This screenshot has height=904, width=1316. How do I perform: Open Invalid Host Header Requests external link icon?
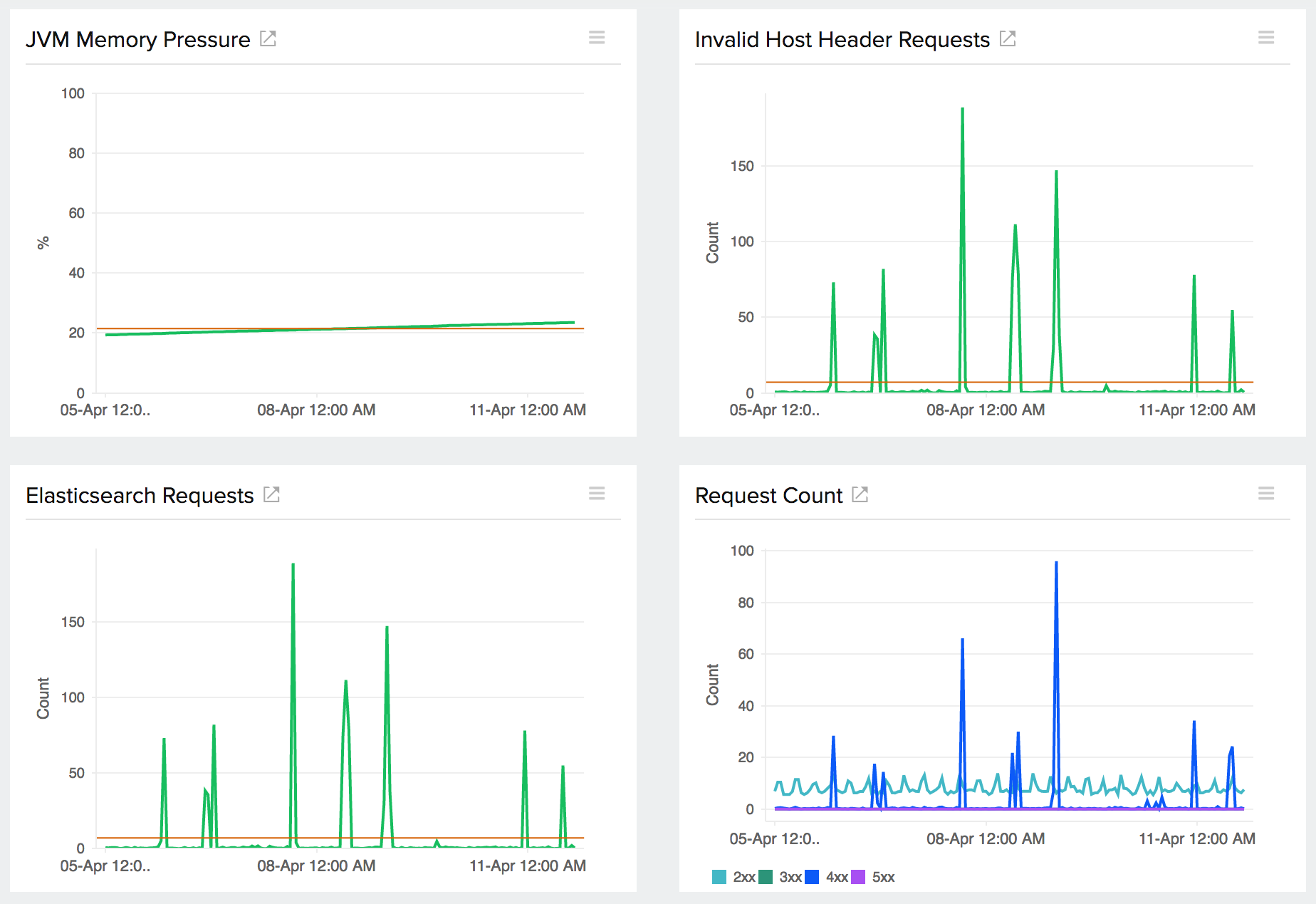[1007, 38]
